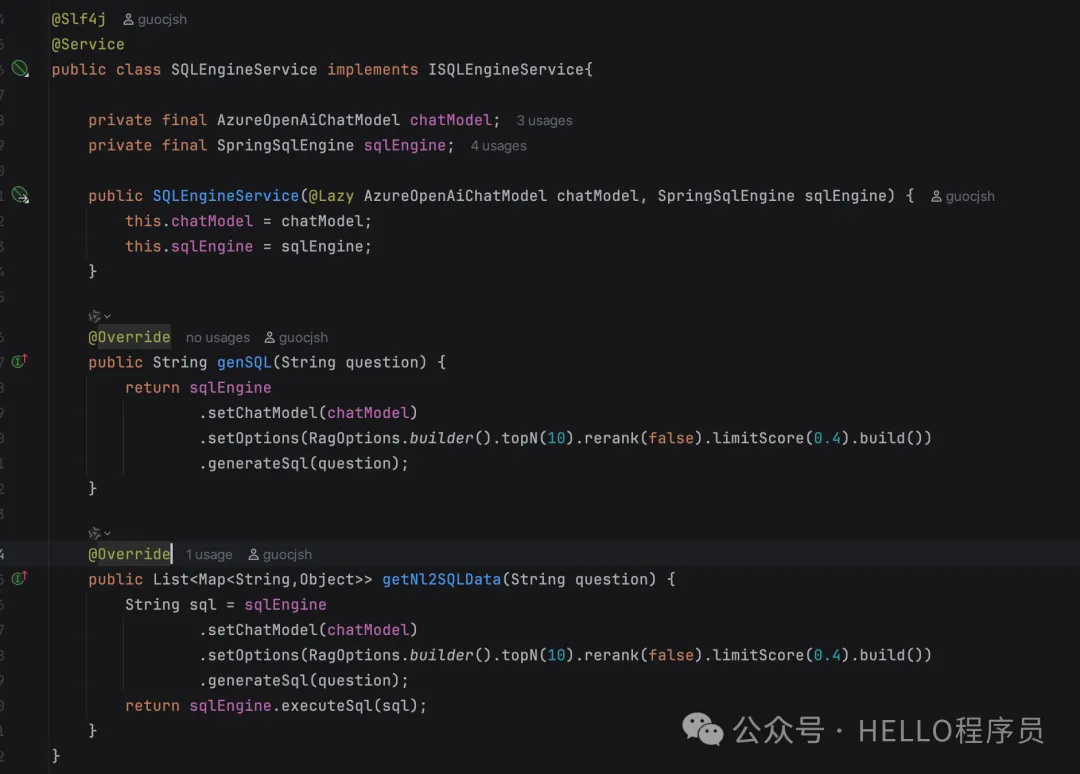1080x774 pixels.
Task: Click the implements gutter icon beside genSQL
Action: click(19, 361)
